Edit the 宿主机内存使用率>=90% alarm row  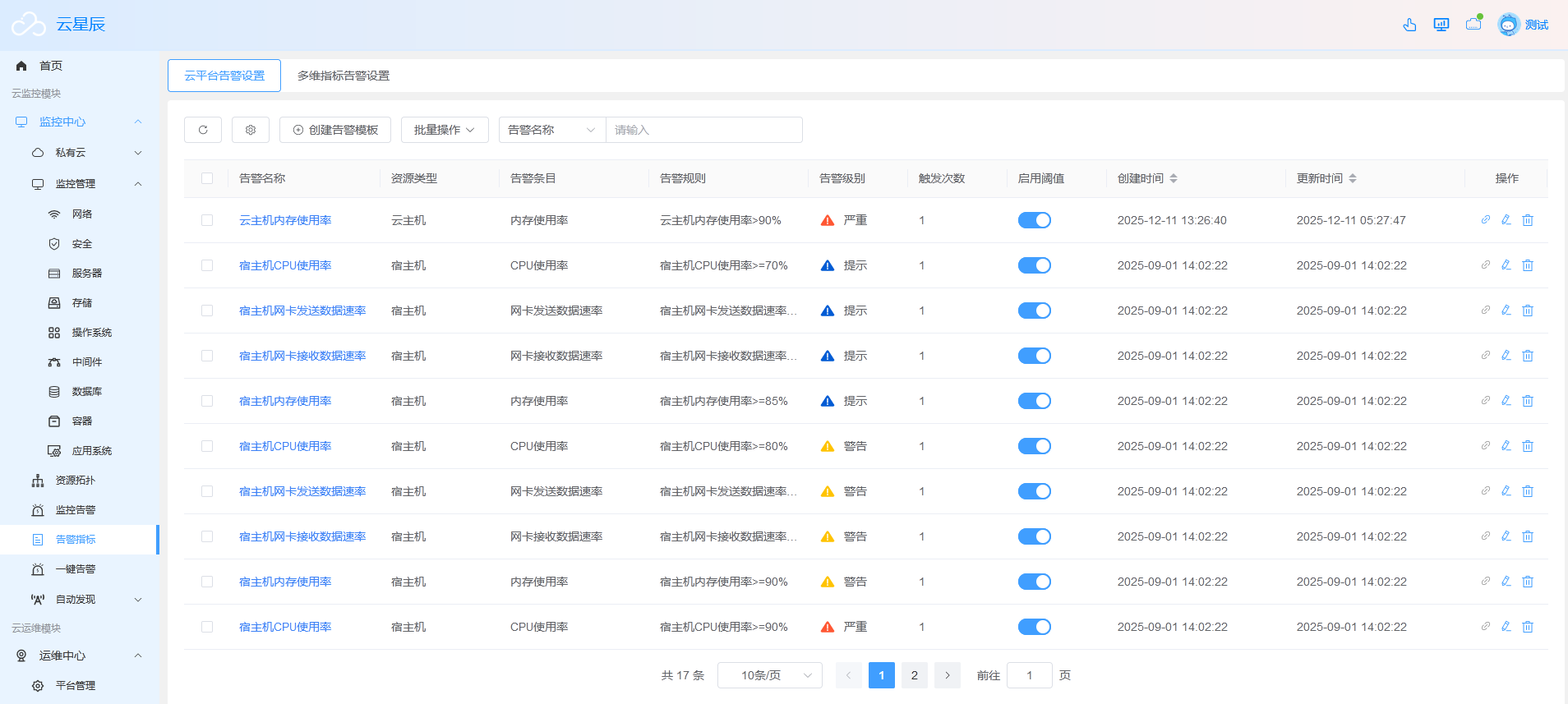pos(1506,582)
